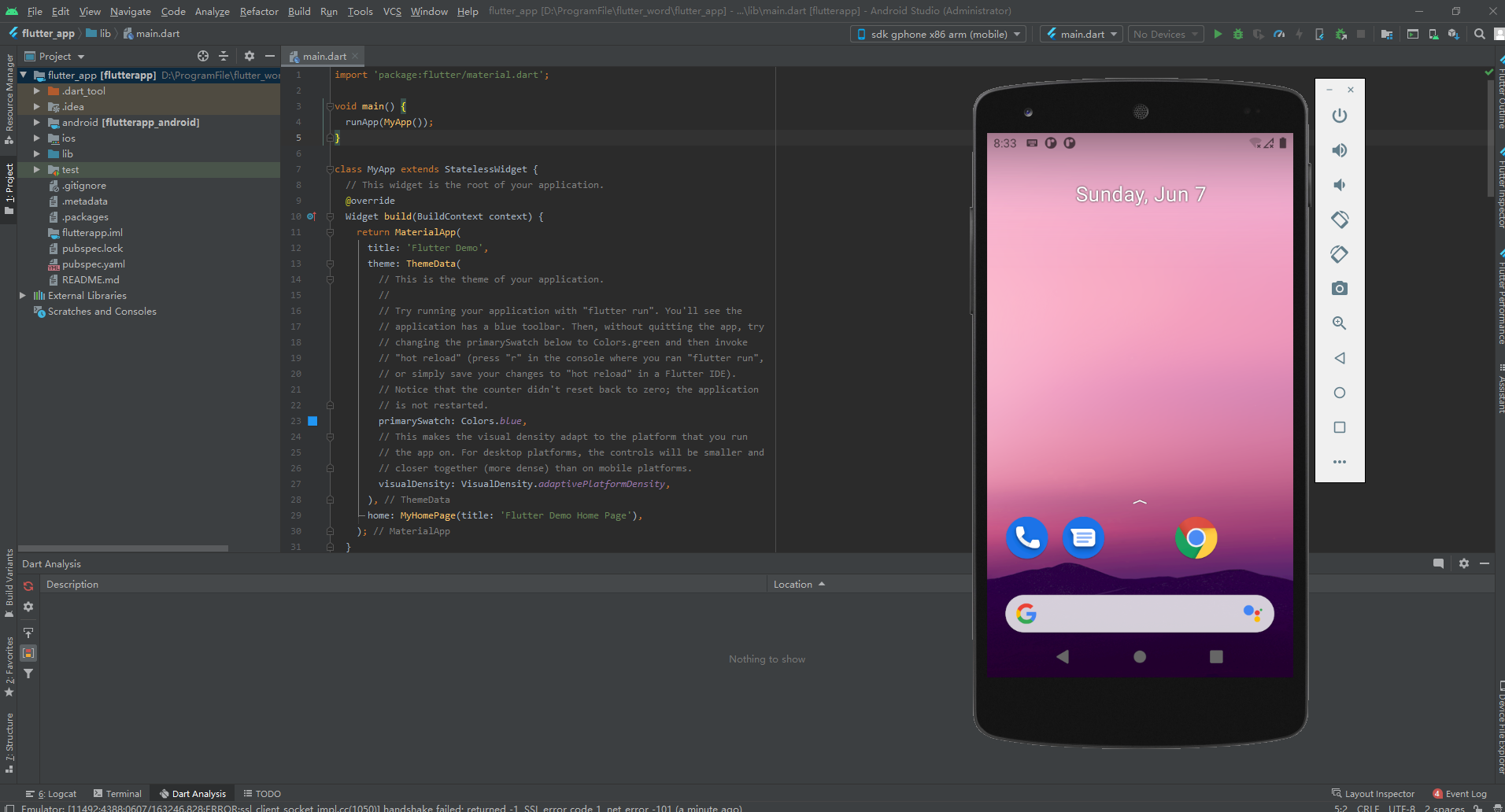Open Dart Analysis settings gear icon
This screenshot has height=812, width=1505.
[x=28, y=607]
